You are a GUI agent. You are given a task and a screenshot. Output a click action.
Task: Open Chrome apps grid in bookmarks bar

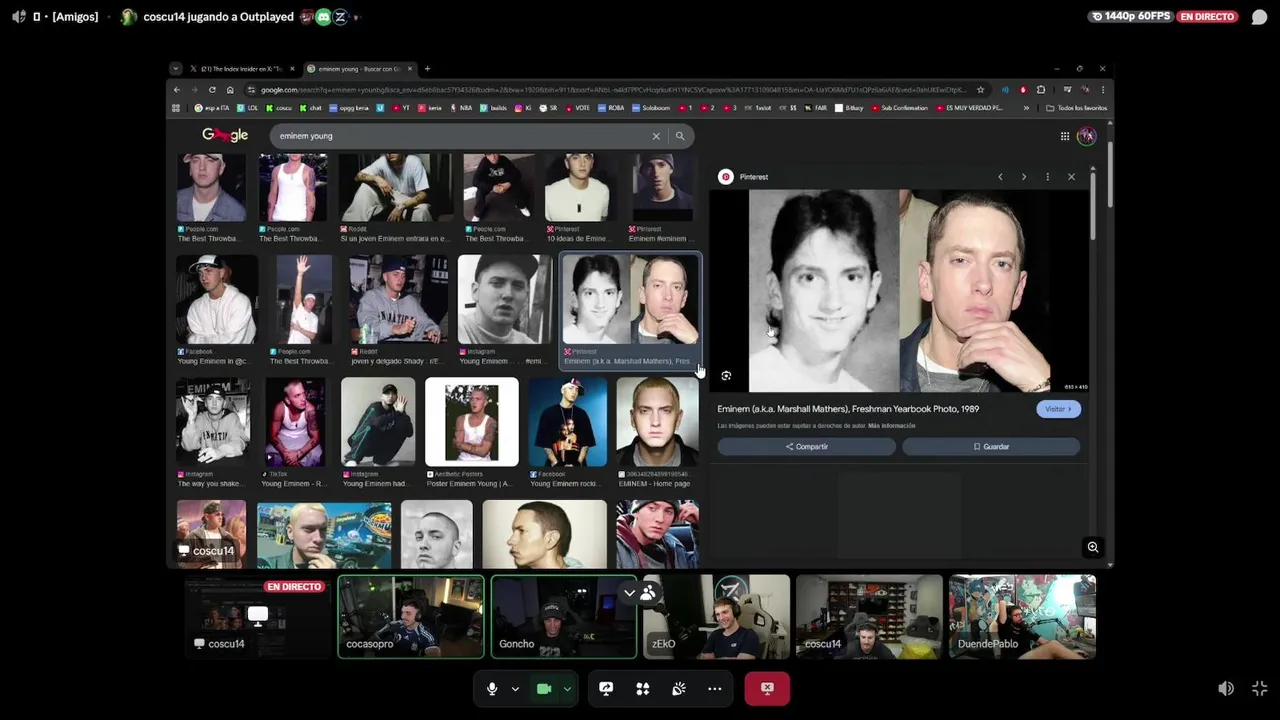pyautogui.click(x=176, y=108)
